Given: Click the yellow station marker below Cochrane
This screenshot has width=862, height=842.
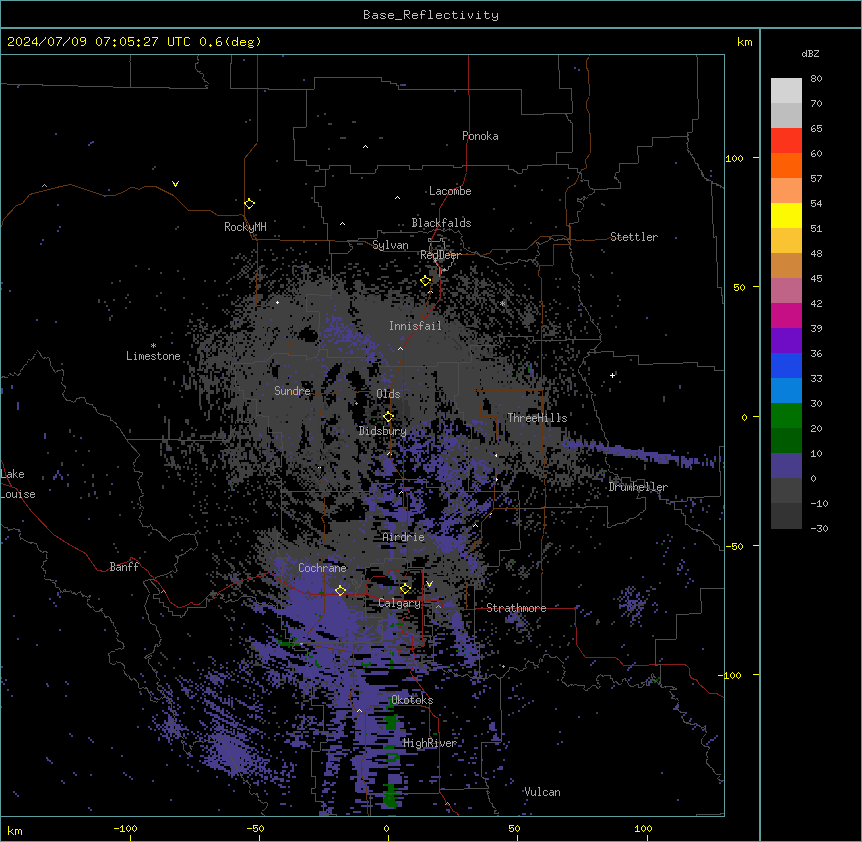Looking at the screenshot, I should [x=340, y=591].
